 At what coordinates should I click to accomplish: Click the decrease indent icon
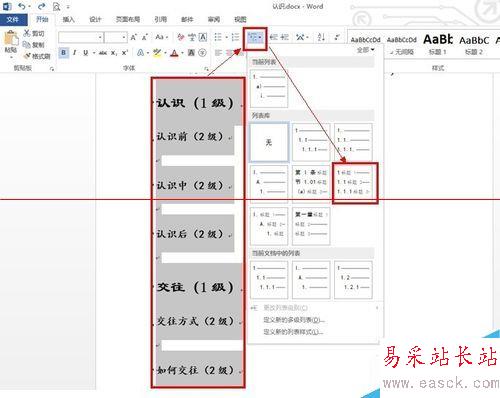pyautogui.click(x=274, y=37)
